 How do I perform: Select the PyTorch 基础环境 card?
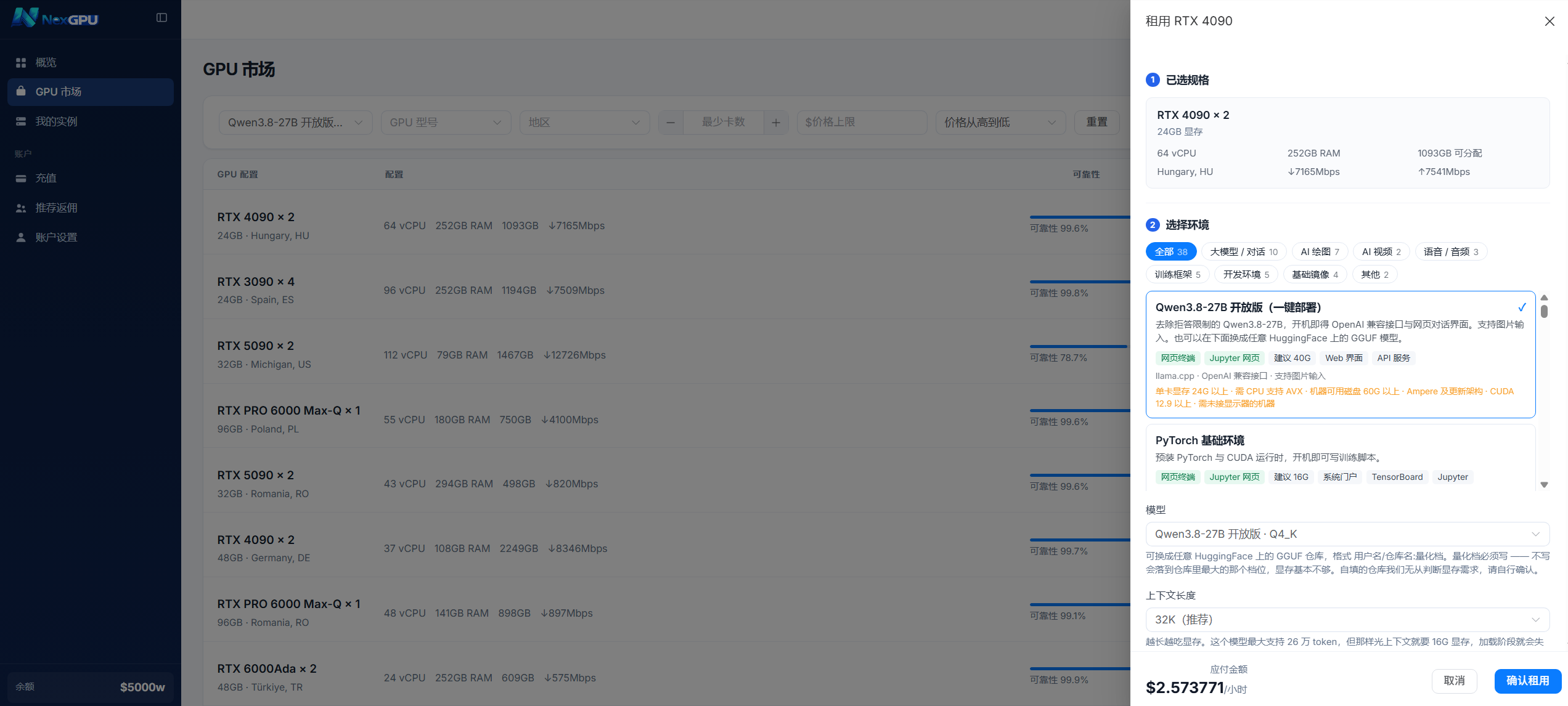(x=1341, y=457)
